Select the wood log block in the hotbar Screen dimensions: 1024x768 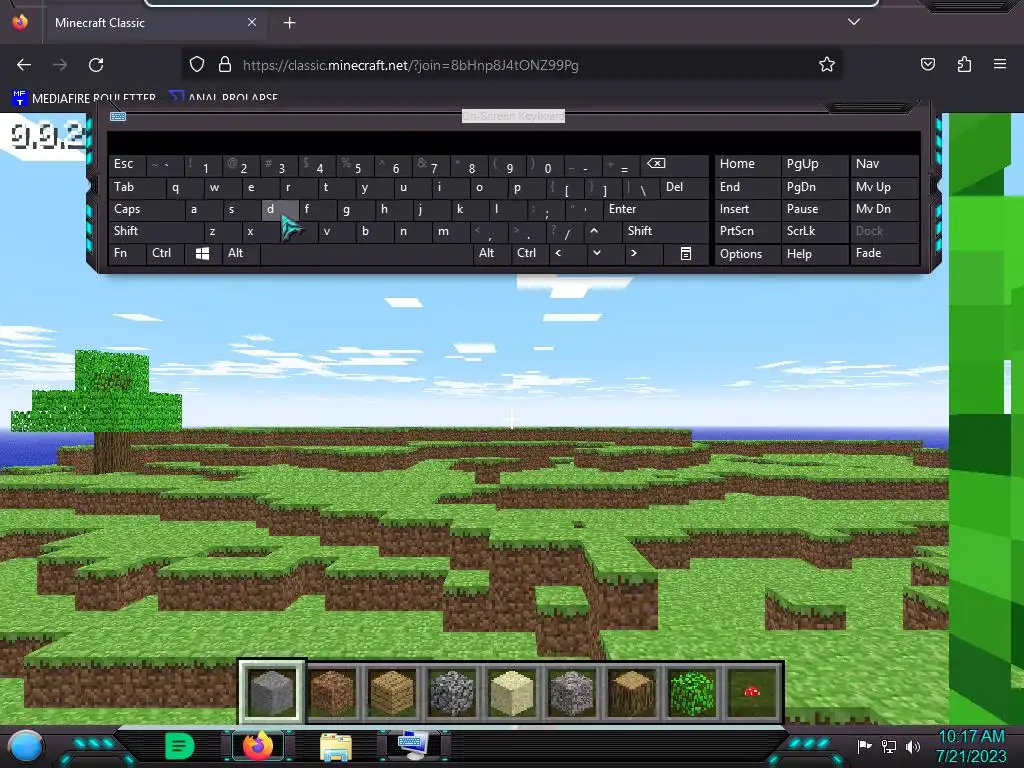[632, 692]
